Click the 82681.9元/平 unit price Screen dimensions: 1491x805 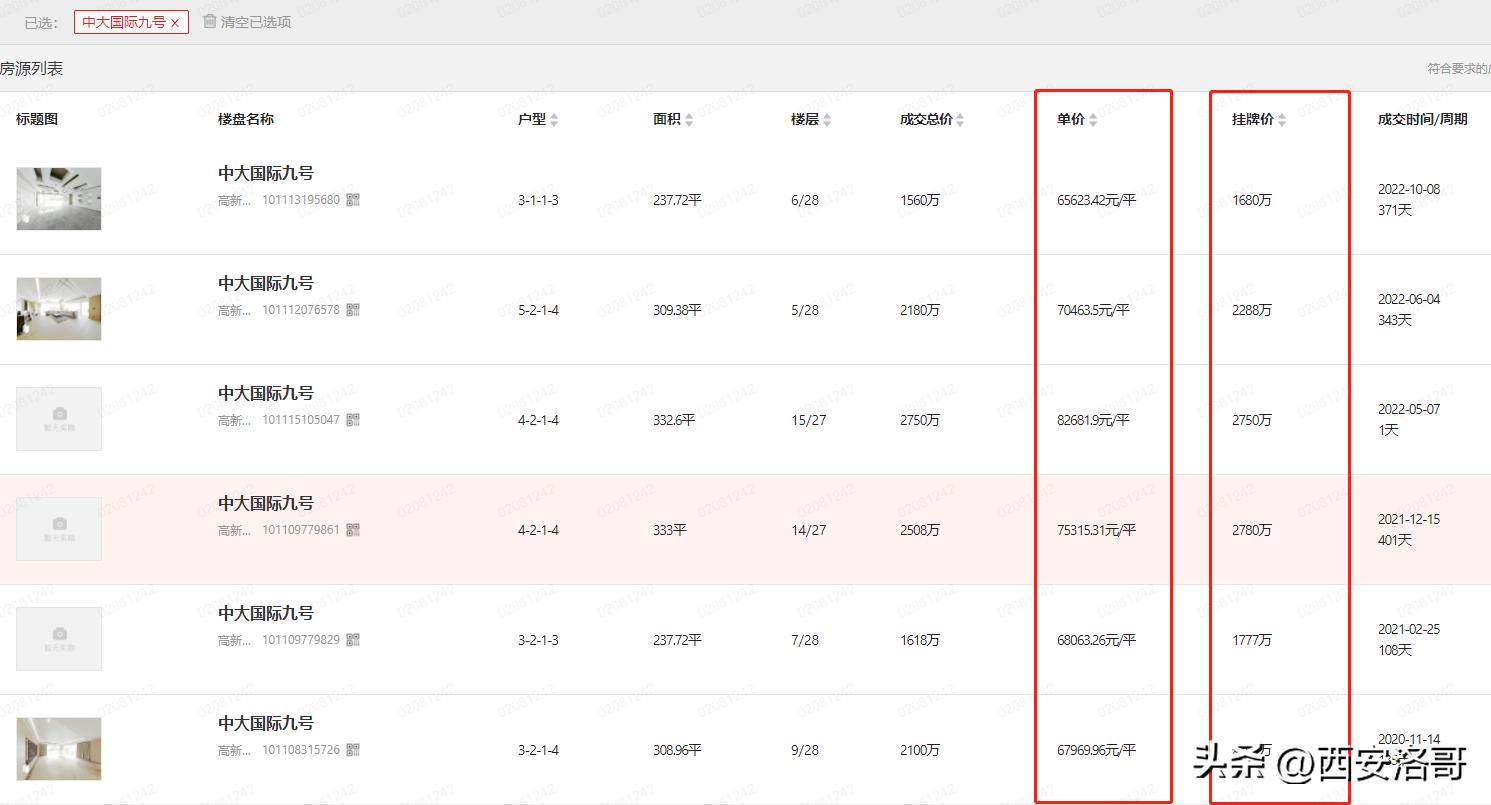[1093, 420]
